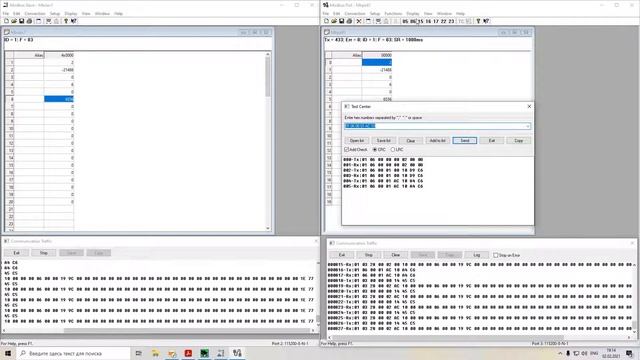Click function 23 toolbar button in Modbus Poll

click(x=451, y=21)
